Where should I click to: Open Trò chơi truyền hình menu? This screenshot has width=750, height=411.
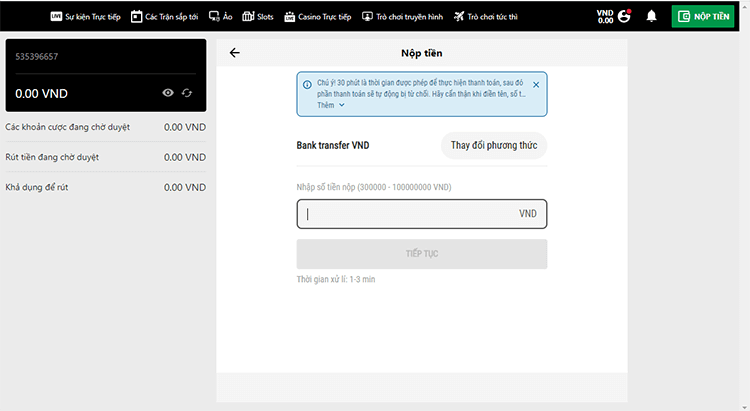tap(402, 17)
